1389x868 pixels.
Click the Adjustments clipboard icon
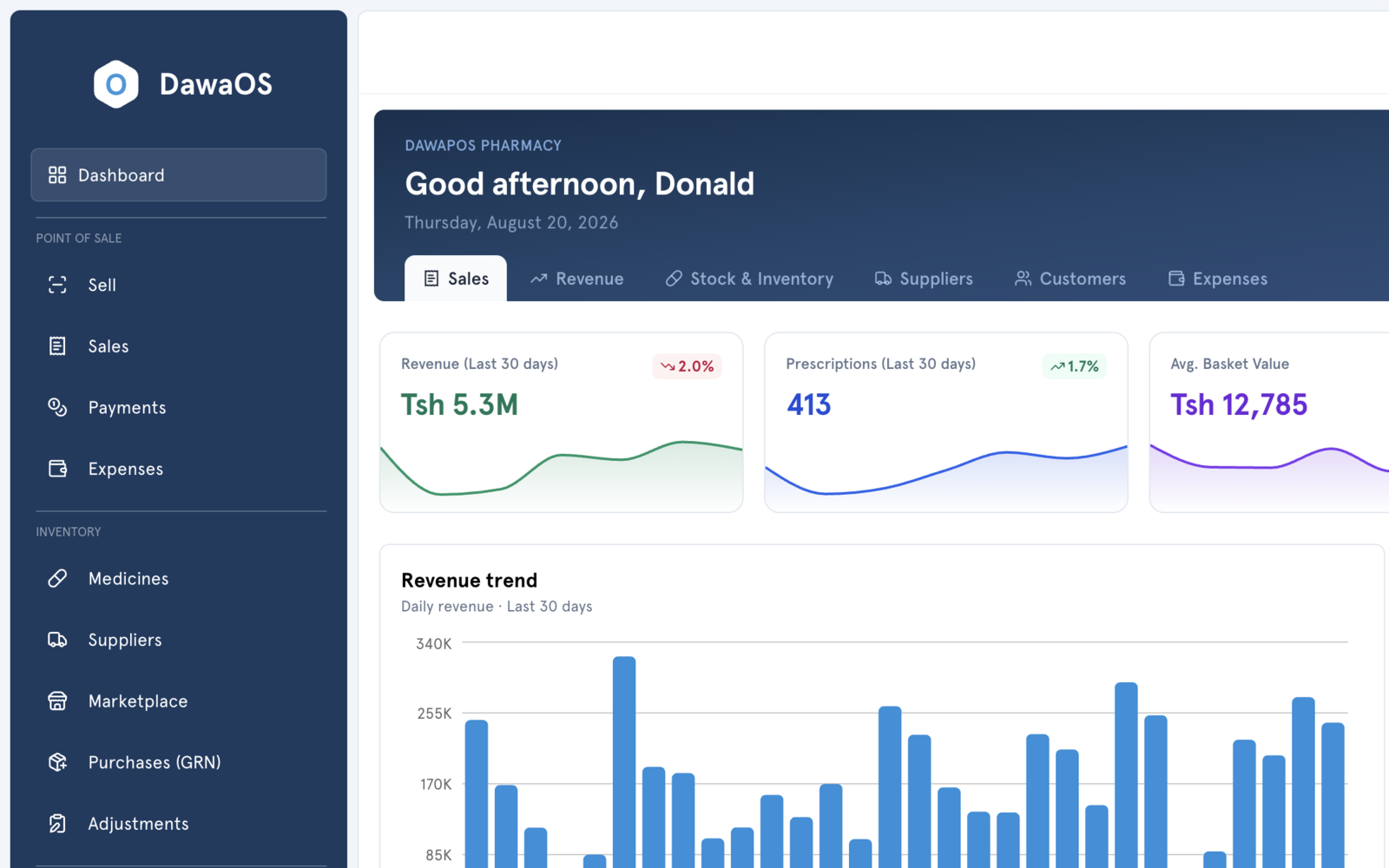click(57, 824)
